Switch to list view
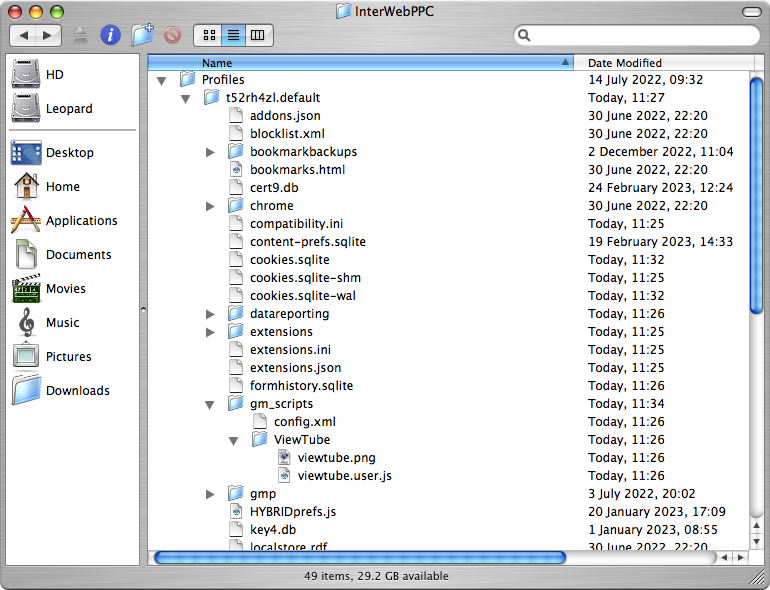The image size is (770, 590). pyautogui.click(x=233, y=35)
